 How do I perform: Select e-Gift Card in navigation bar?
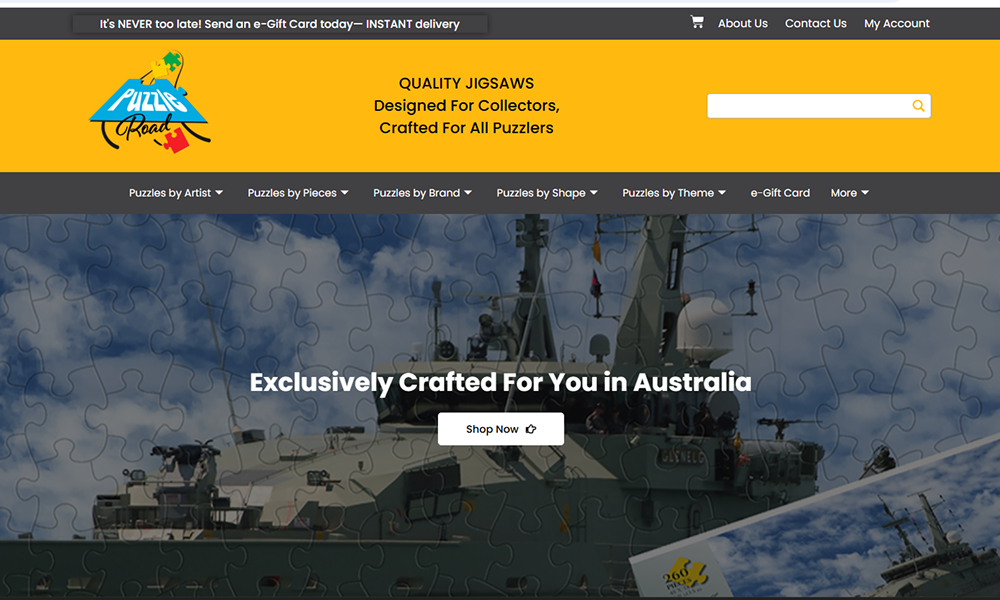pyautogui.click(x=780, y=193)
